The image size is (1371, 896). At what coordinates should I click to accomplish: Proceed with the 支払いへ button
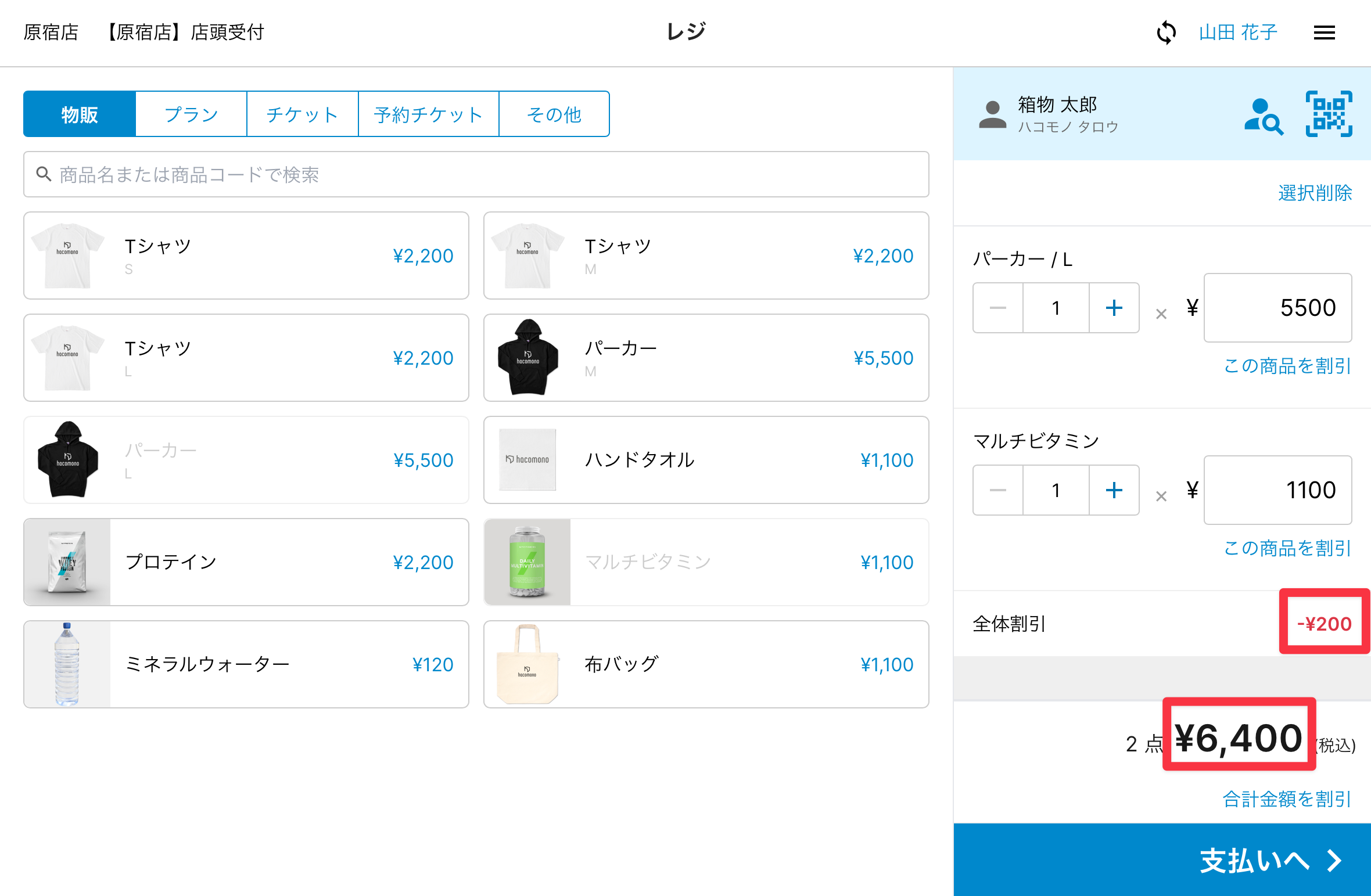1162,860
